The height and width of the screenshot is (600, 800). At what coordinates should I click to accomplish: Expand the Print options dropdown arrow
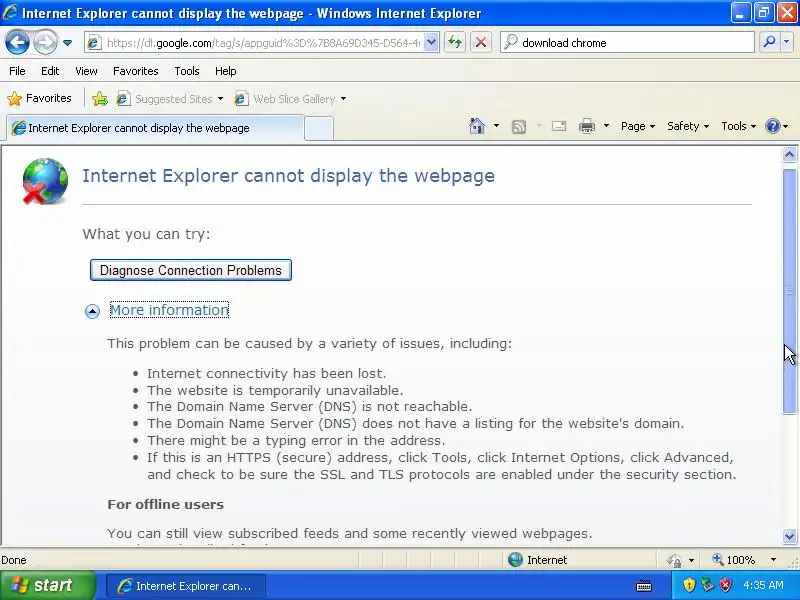(x=606, y=126)
